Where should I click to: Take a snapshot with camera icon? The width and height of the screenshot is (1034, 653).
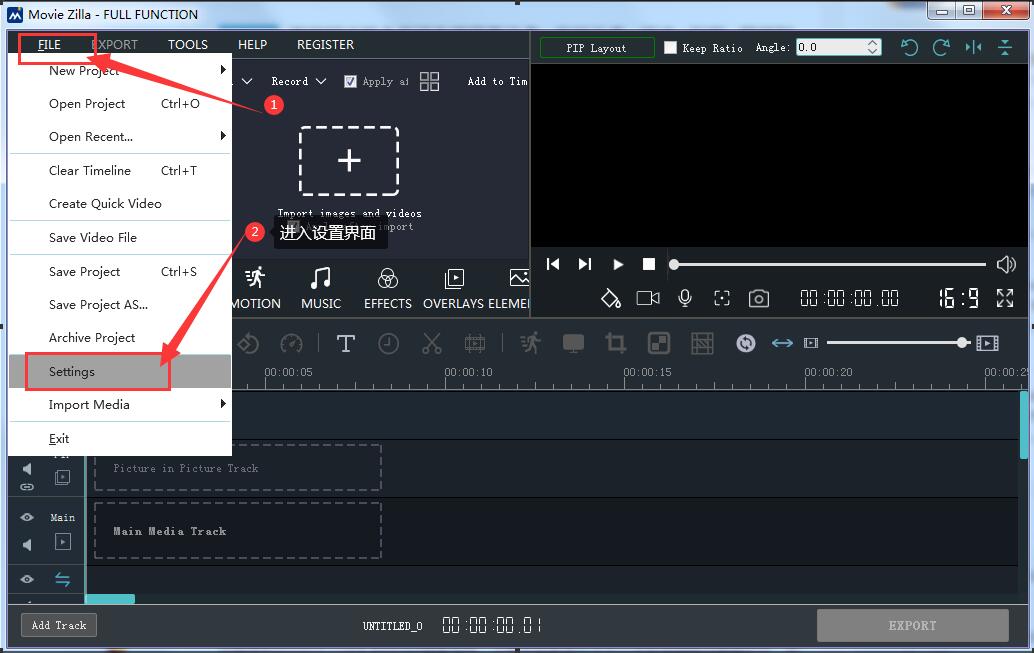click(759, 299)
